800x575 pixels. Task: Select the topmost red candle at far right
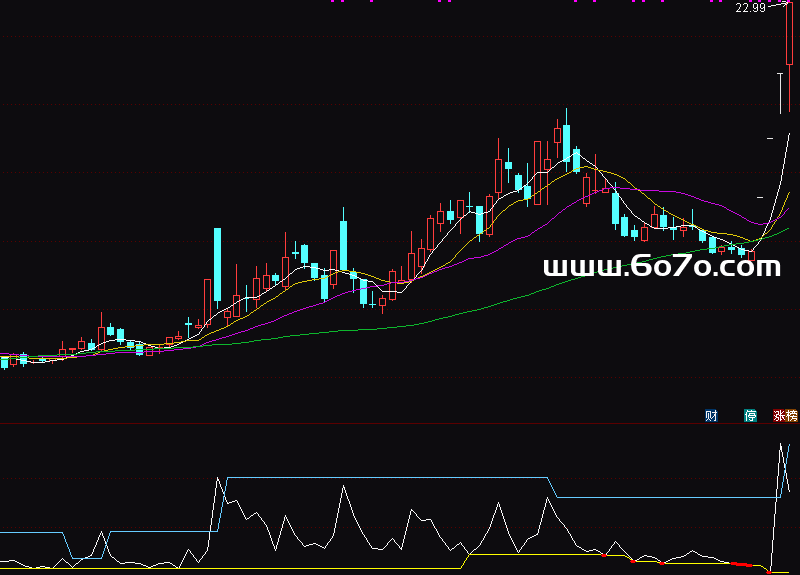[x=789, y=35]
